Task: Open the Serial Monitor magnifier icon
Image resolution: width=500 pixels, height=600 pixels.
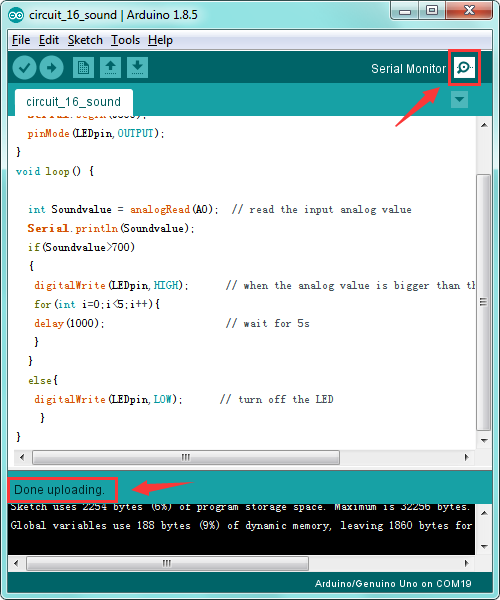Action: (x=464, y=68)
